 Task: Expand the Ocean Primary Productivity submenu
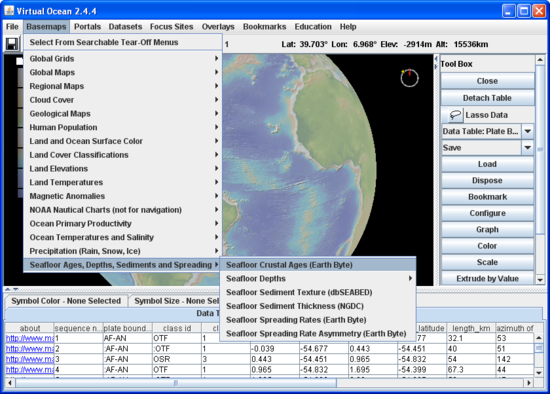point(122,223)
